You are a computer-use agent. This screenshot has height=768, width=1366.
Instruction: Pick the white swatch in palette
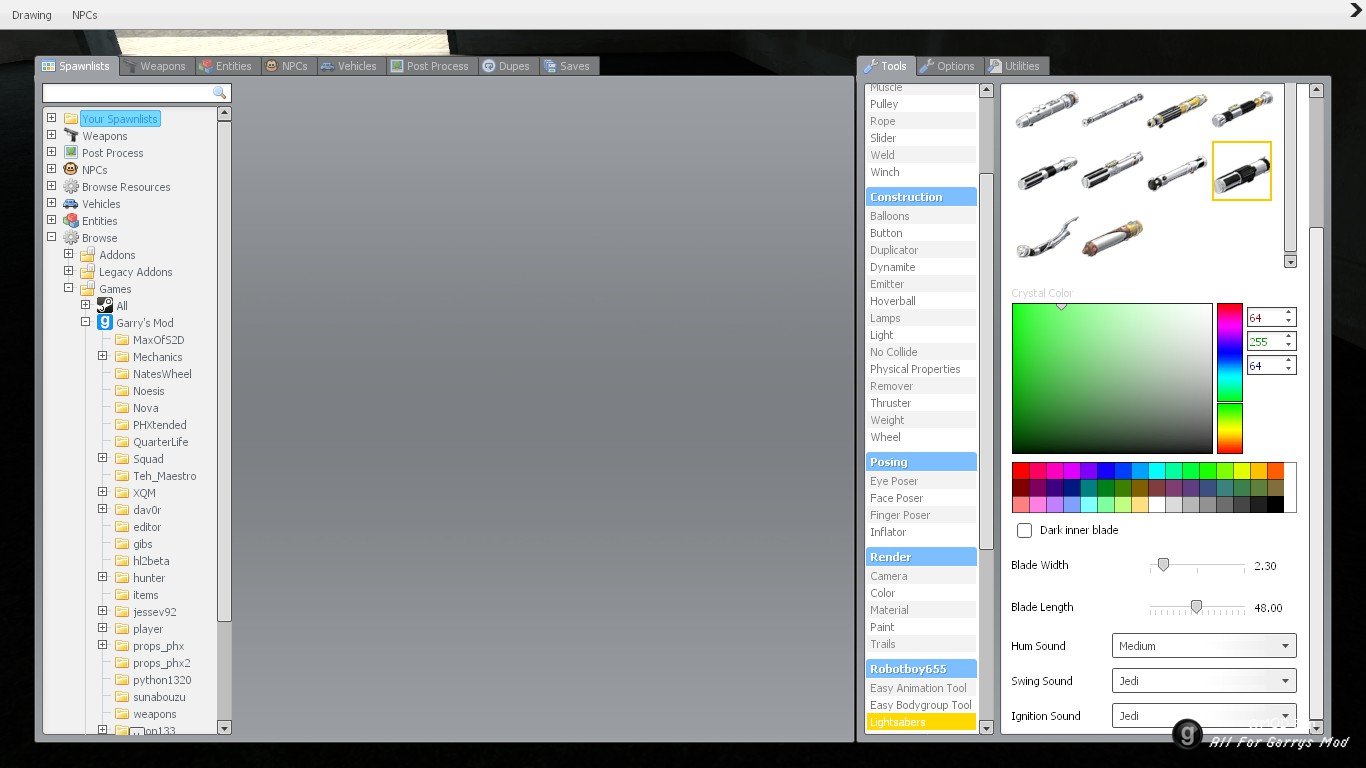1156,505
